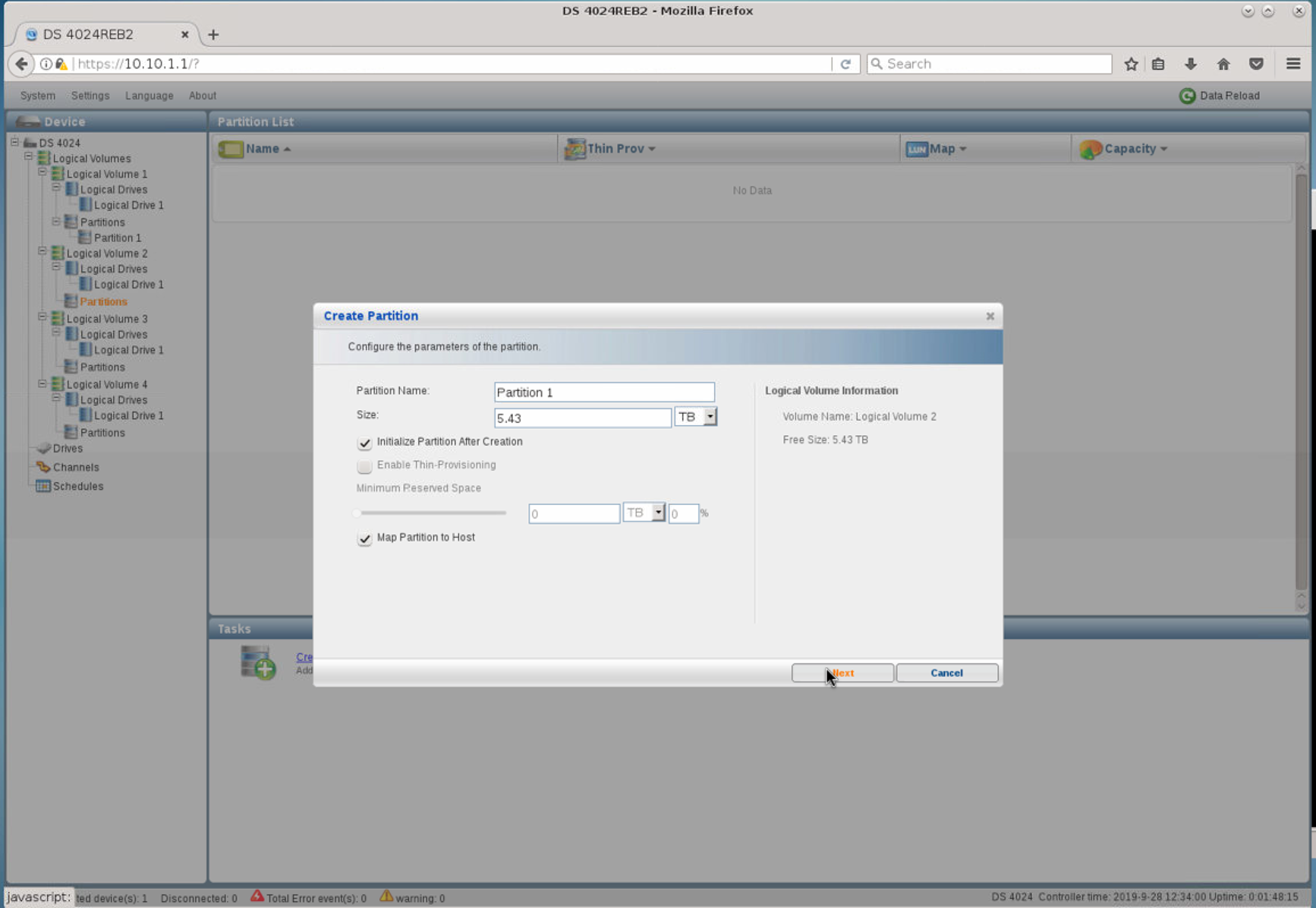1316x908 pixels.
Task: Open the Language menu
Action: [149, 96]
